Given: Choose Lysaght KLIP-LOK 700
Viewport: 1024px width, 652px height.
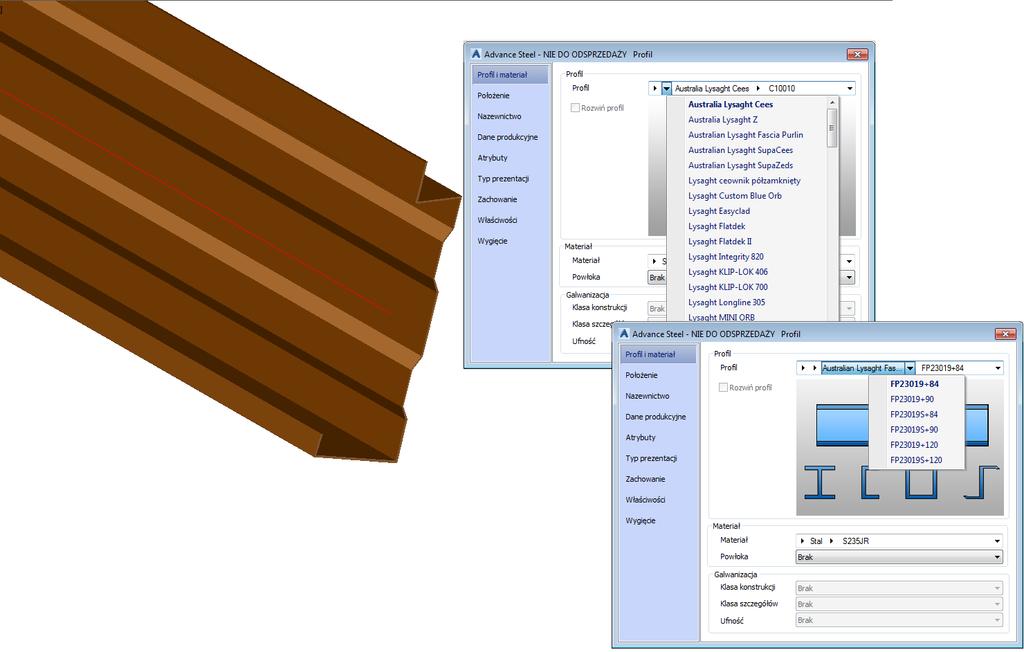Looking at the screenshot, I should pyautogui.click(x=728, y=287).
